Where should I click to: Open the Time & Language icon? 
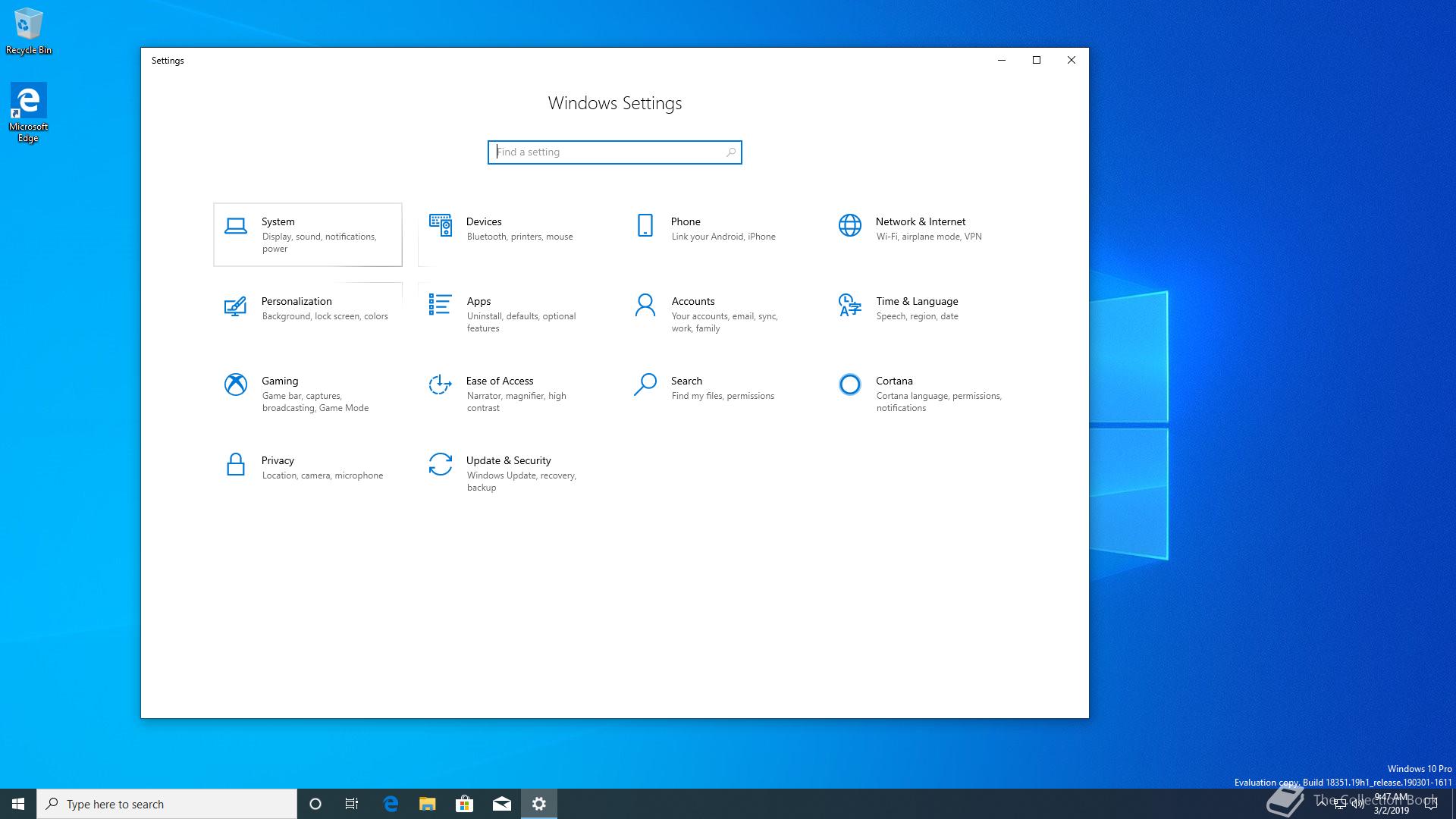(850, 305)
